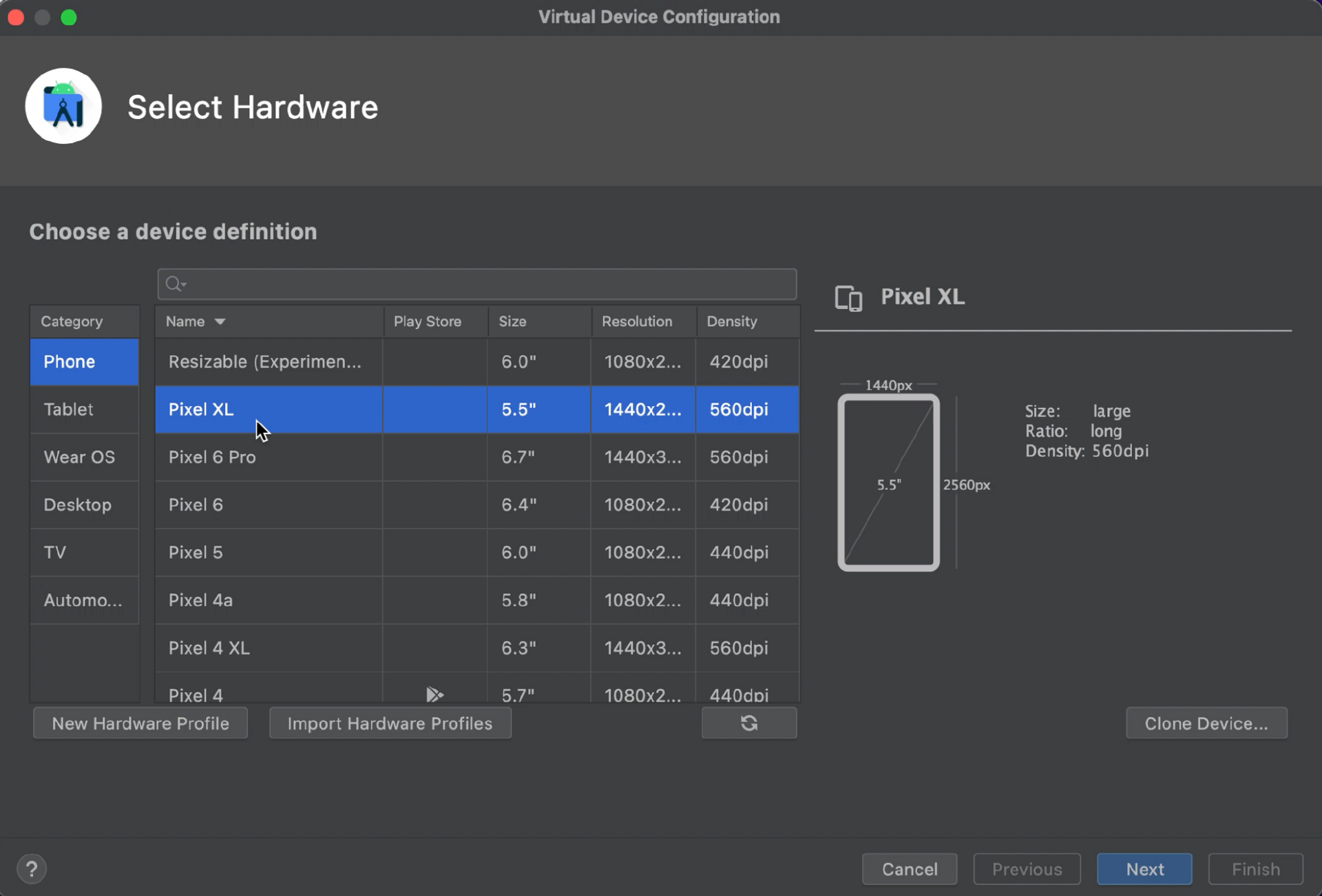This screenshot has height=896, width=1322.
Task: Click the 5.8" size cell
Action: pos(539,600)
